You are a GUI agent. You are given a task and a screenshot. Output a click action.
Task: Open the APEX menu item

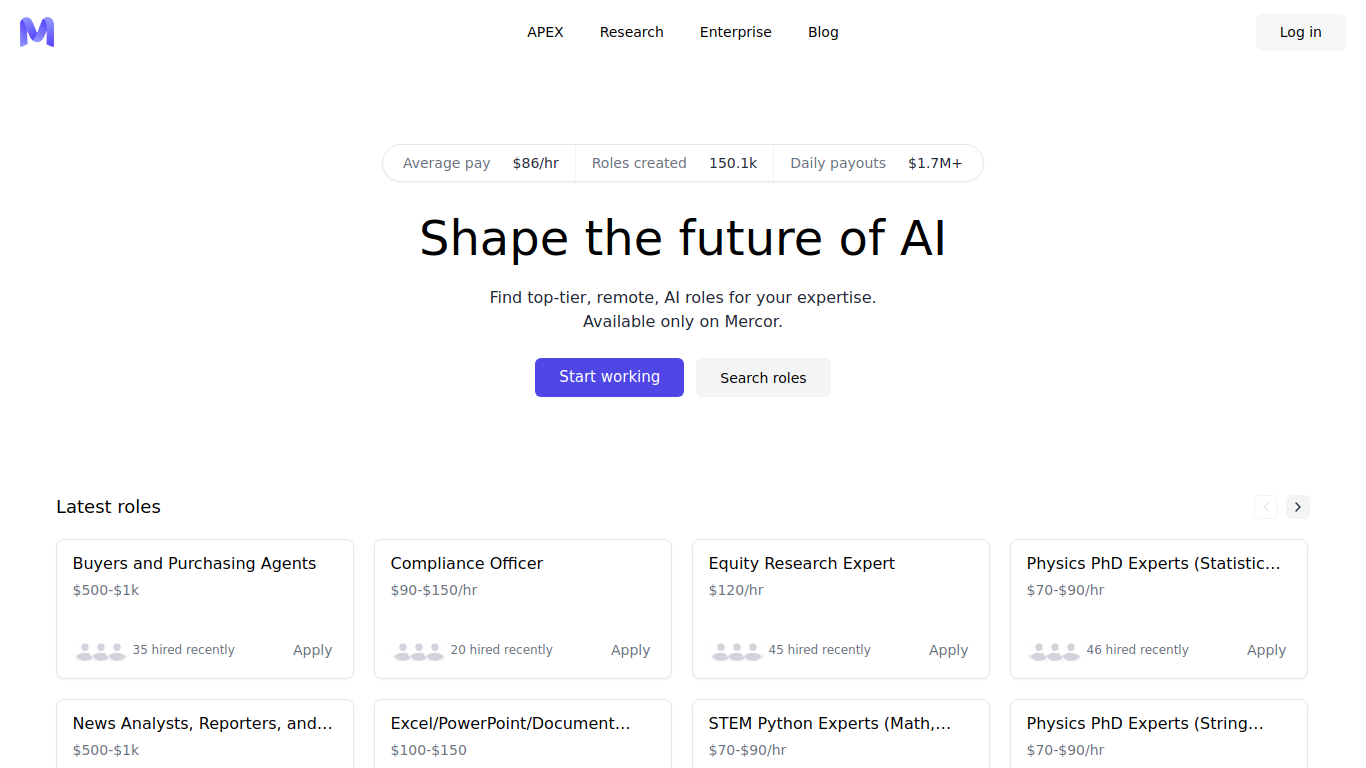coord(545,32)
